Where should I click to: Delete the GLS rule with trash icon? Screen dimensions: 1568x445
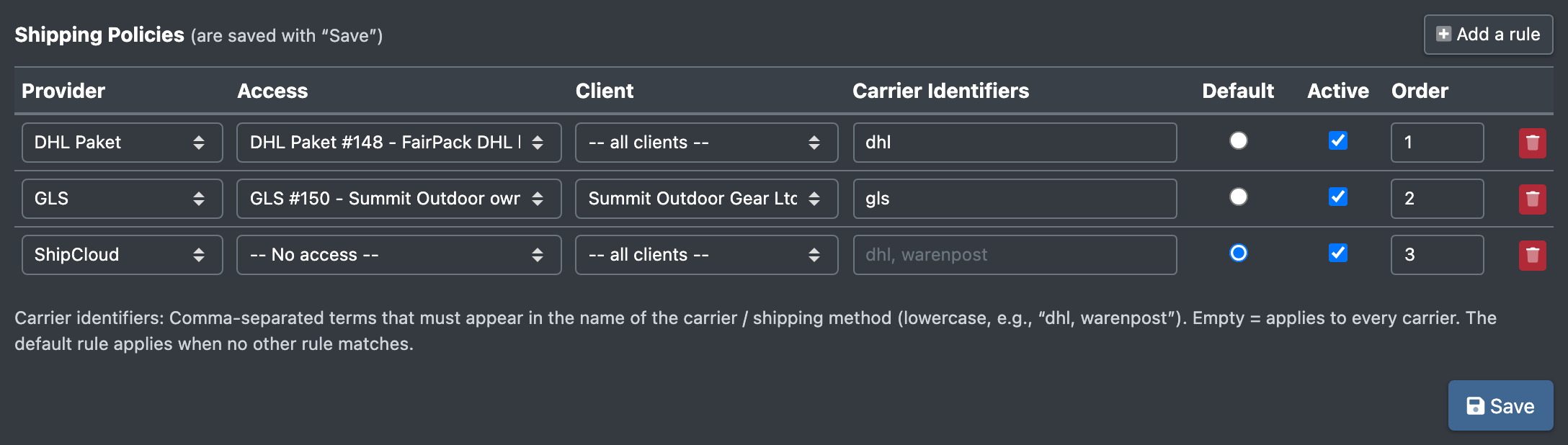[x=1532, y=199]
